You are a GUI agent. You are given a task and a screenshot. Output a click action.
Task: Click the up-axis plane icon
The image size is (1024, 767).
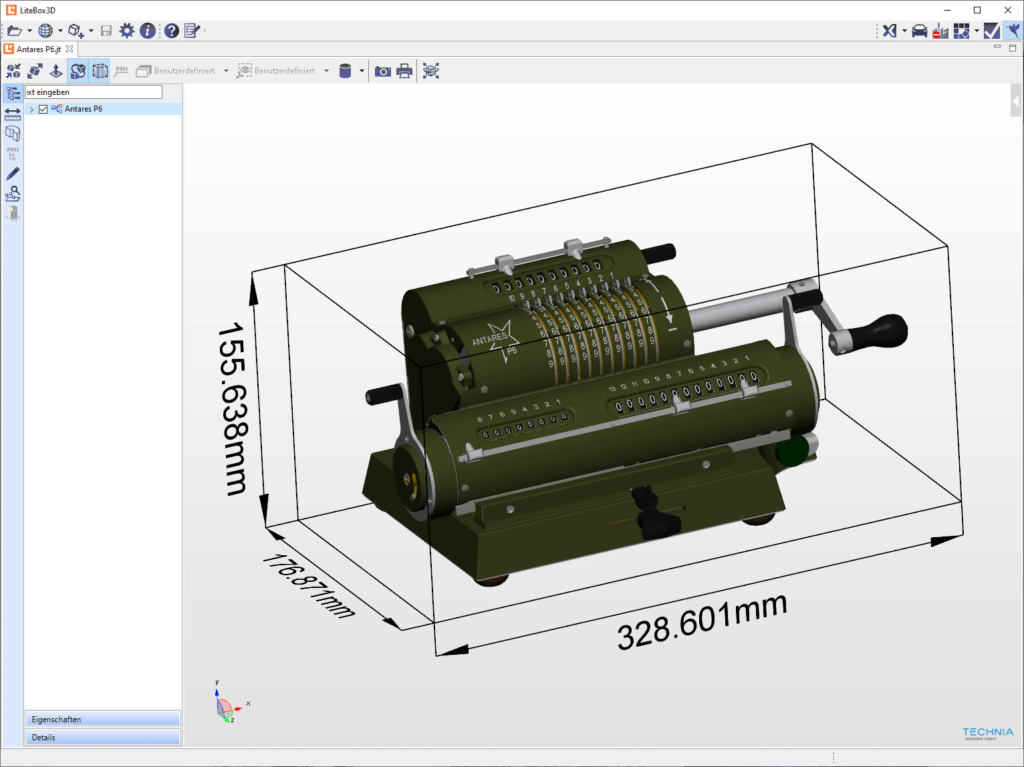tap(56, 71)
